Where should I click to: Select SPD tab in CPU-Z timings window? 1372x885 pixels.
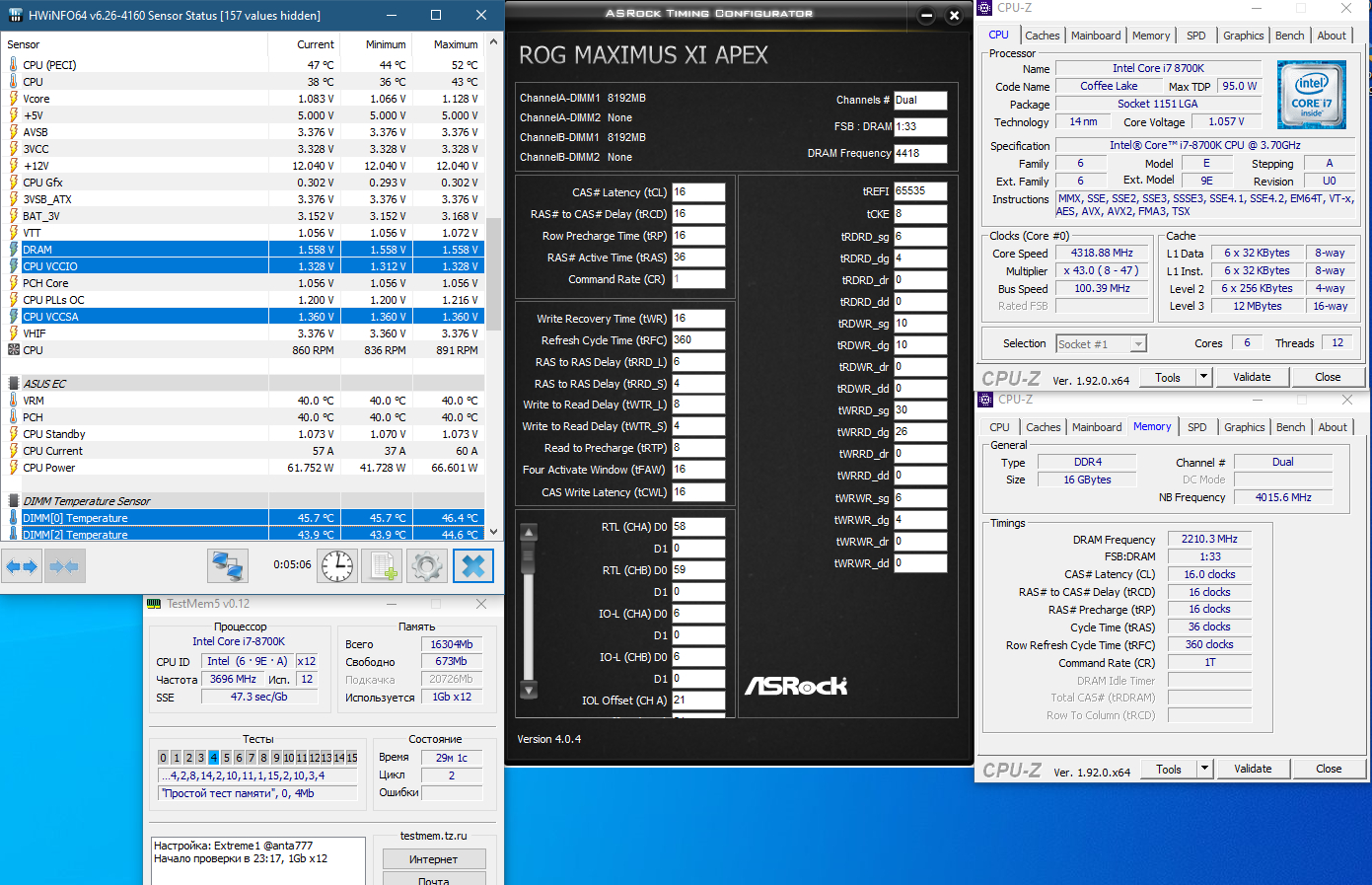coord(1197,427)
